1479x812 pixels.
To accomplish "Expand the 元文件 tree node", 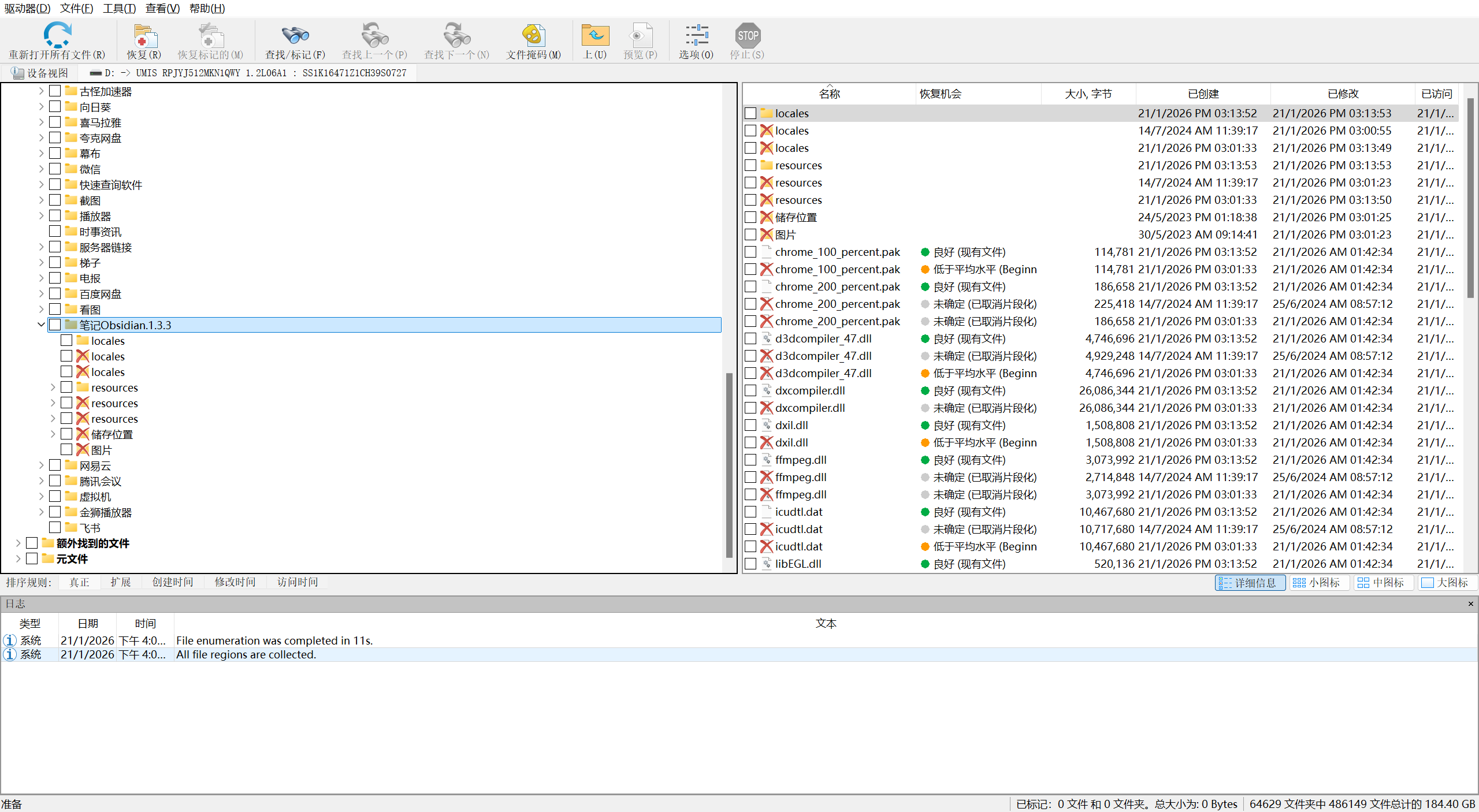I will click(18, 558).
